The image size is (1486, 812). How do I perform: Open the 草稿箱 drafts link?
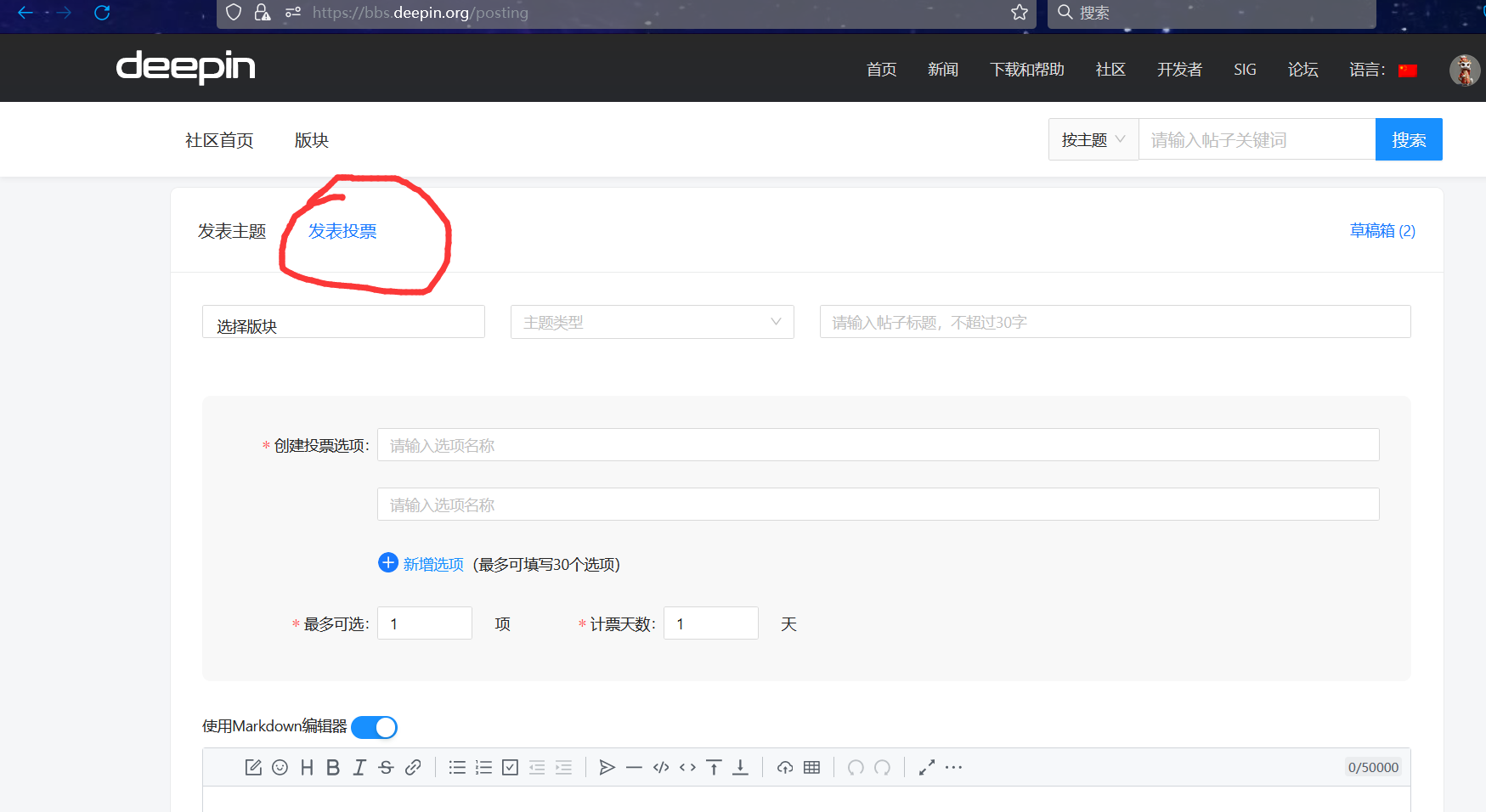click(1382, 230)
